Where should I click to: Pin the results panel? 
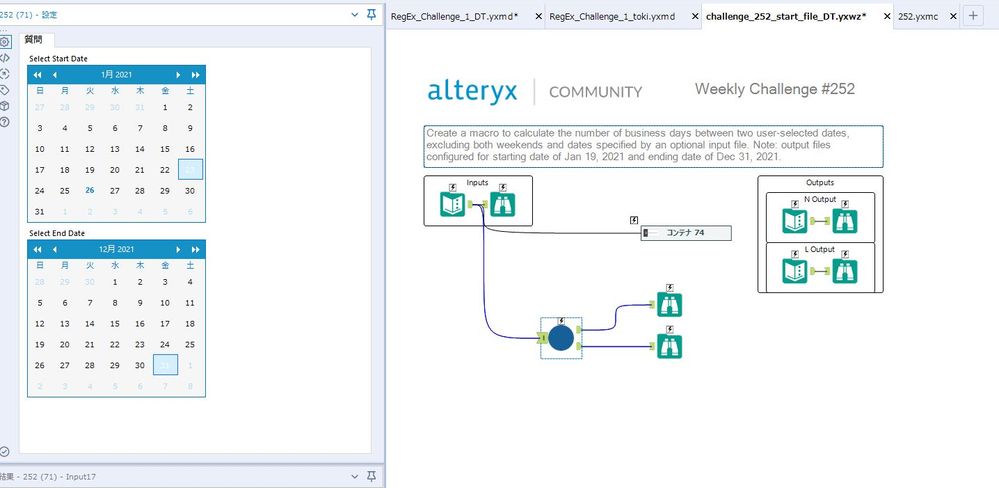371,476
